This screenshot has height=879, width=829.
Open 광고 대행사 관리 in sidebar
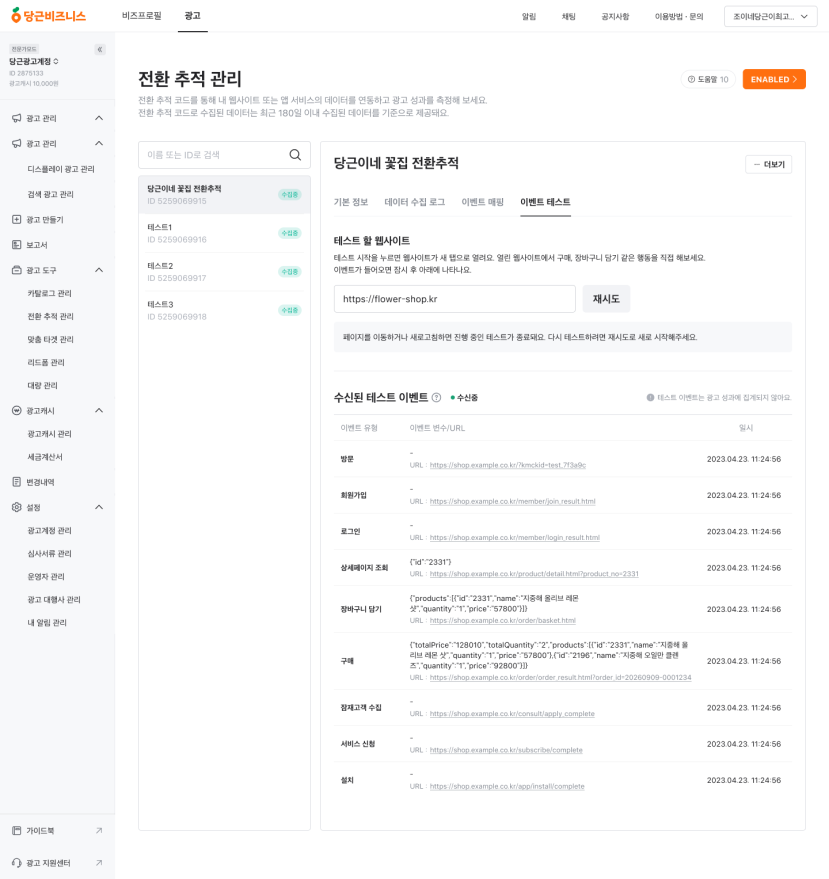click(54, 599)
